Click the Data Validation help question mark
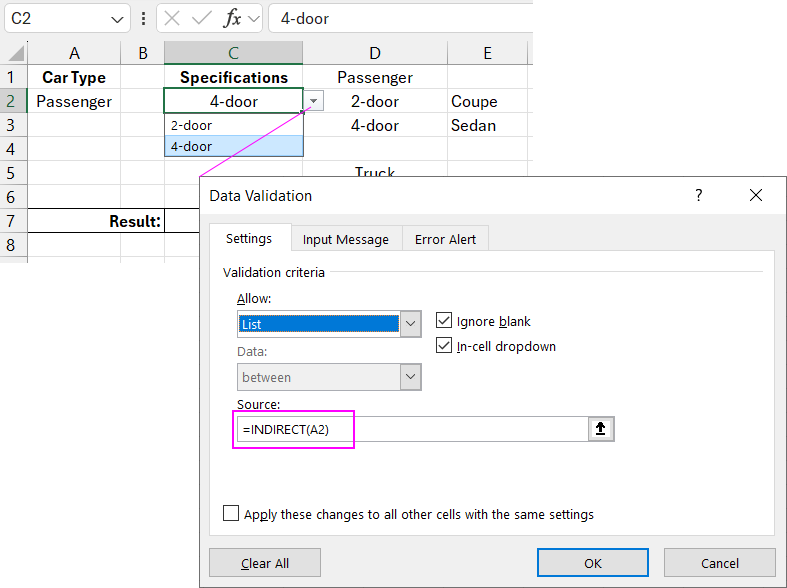787x588 pixels. pos(698,195)
